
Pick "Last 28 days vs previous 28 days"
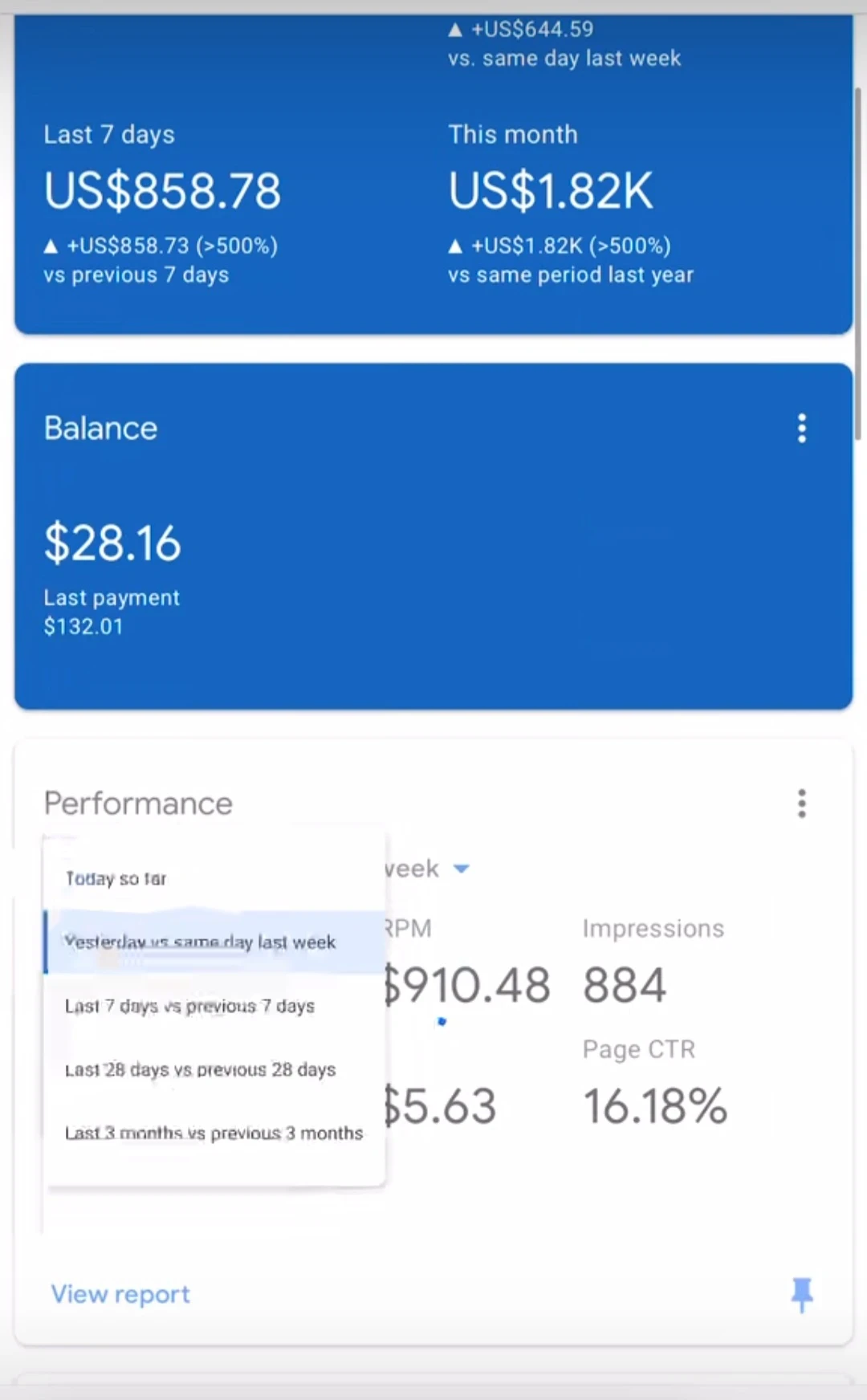click(200, 1069)
